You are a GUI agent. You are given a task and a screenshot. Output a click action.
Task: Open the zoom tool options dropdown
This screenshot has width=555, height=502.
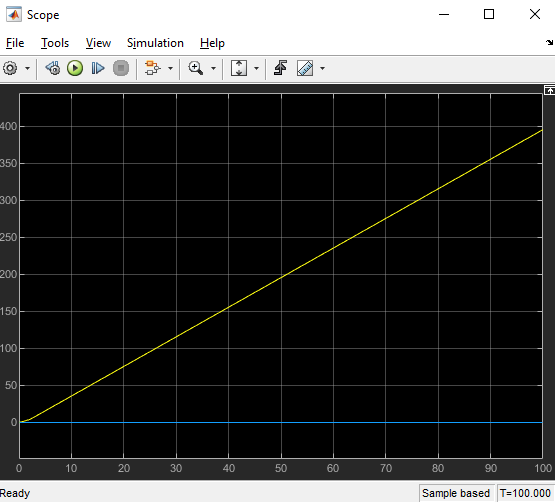[213, 68]
